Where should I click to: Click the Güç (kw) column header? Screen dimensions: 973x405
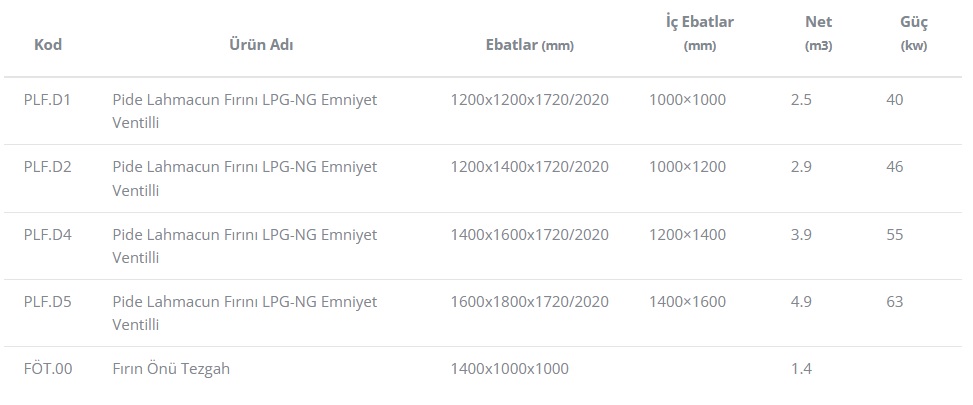pyautogui.click(x=914, y=33)
